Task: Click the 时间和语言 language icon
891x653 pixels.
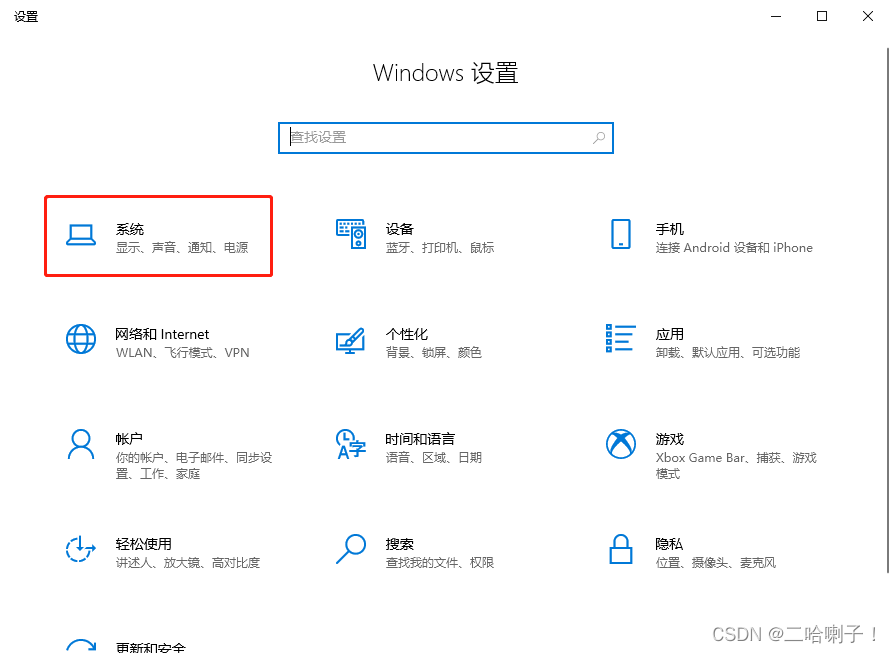Action: pos(351,444)
